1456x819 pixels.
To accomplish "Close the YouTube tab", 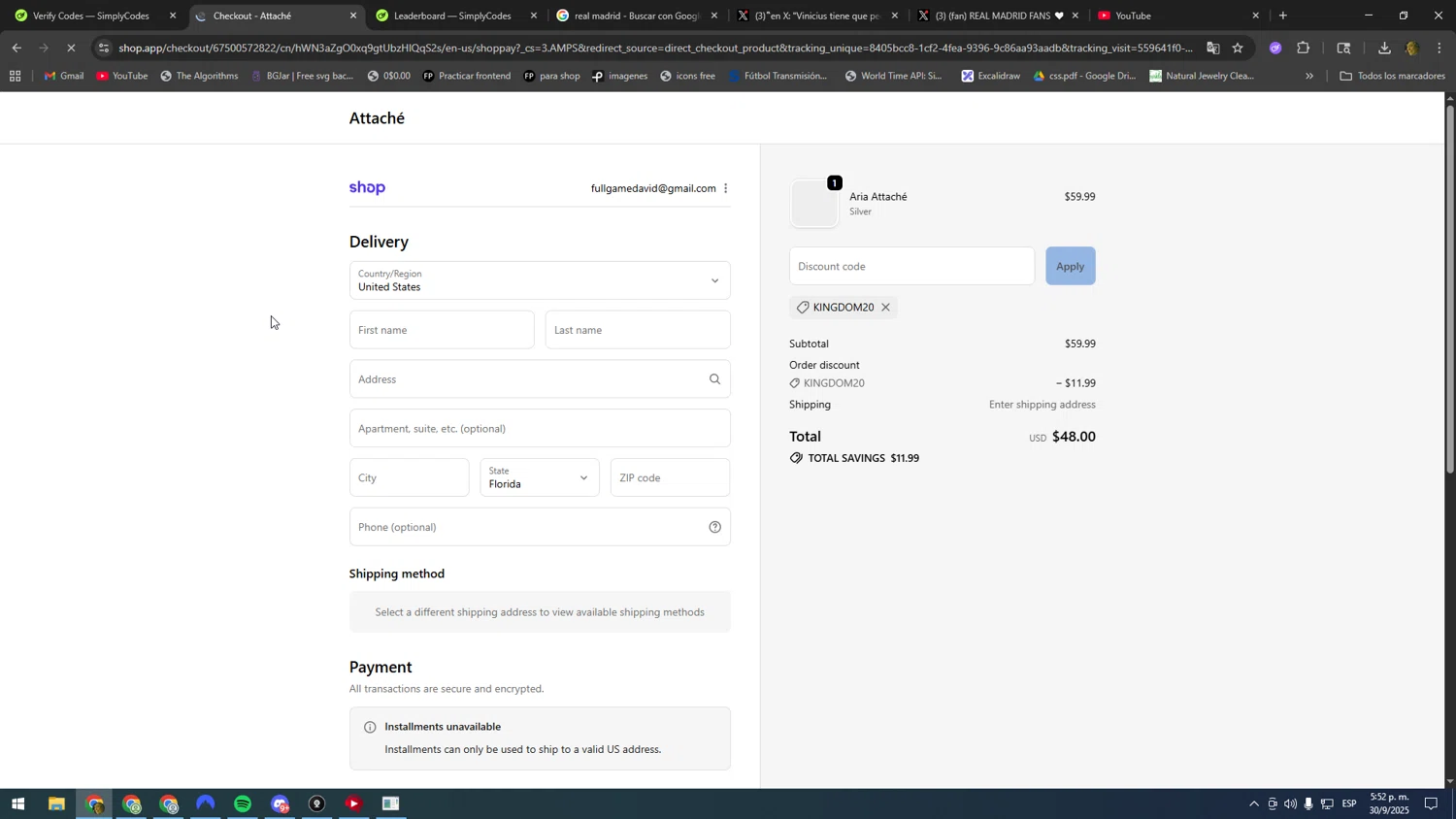I will 1255,16.
